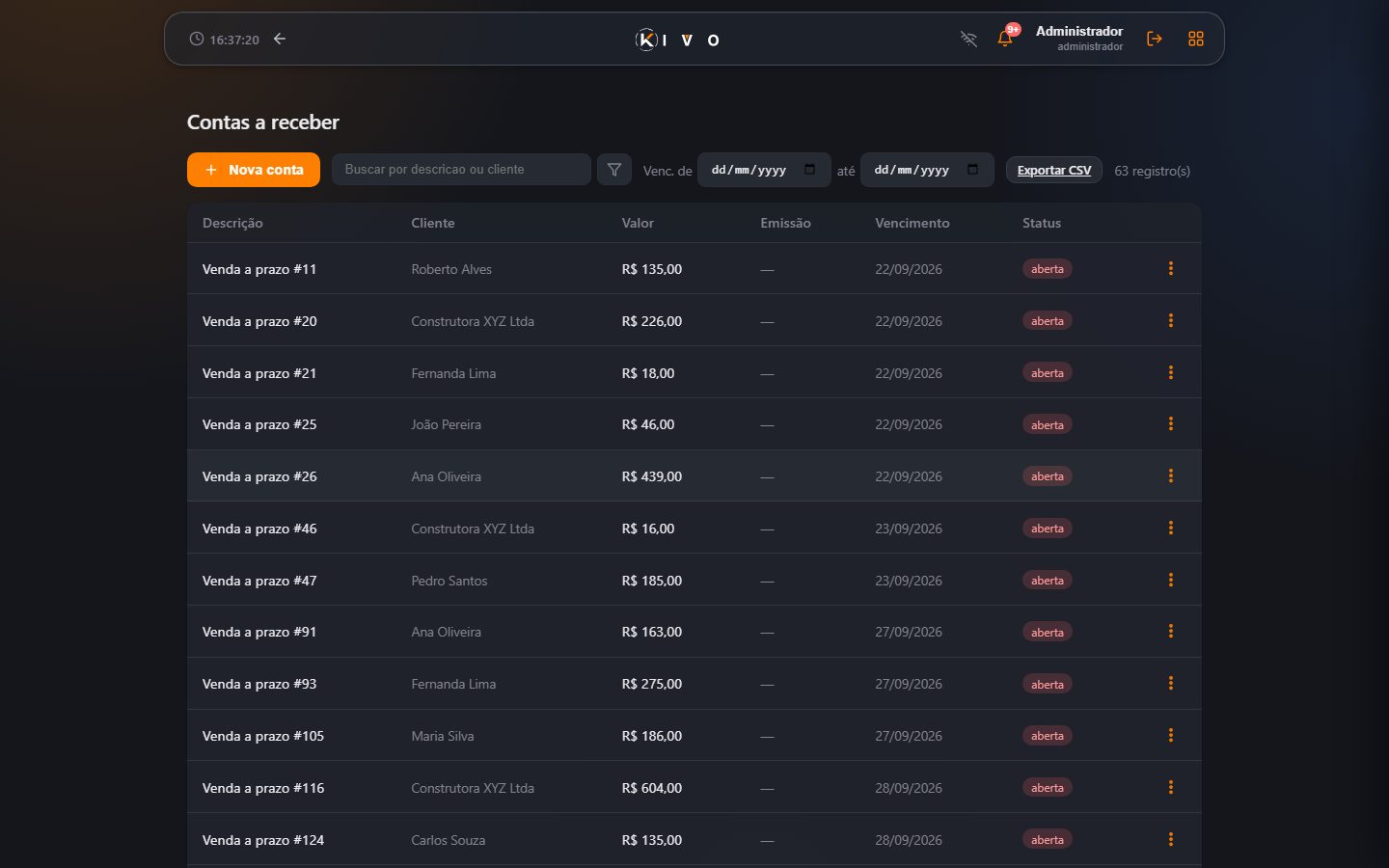This screenshot has height=868, width=1389.
Task: Open calendar picker for 'Venc. de' date
Action: (x=809, y=170)
